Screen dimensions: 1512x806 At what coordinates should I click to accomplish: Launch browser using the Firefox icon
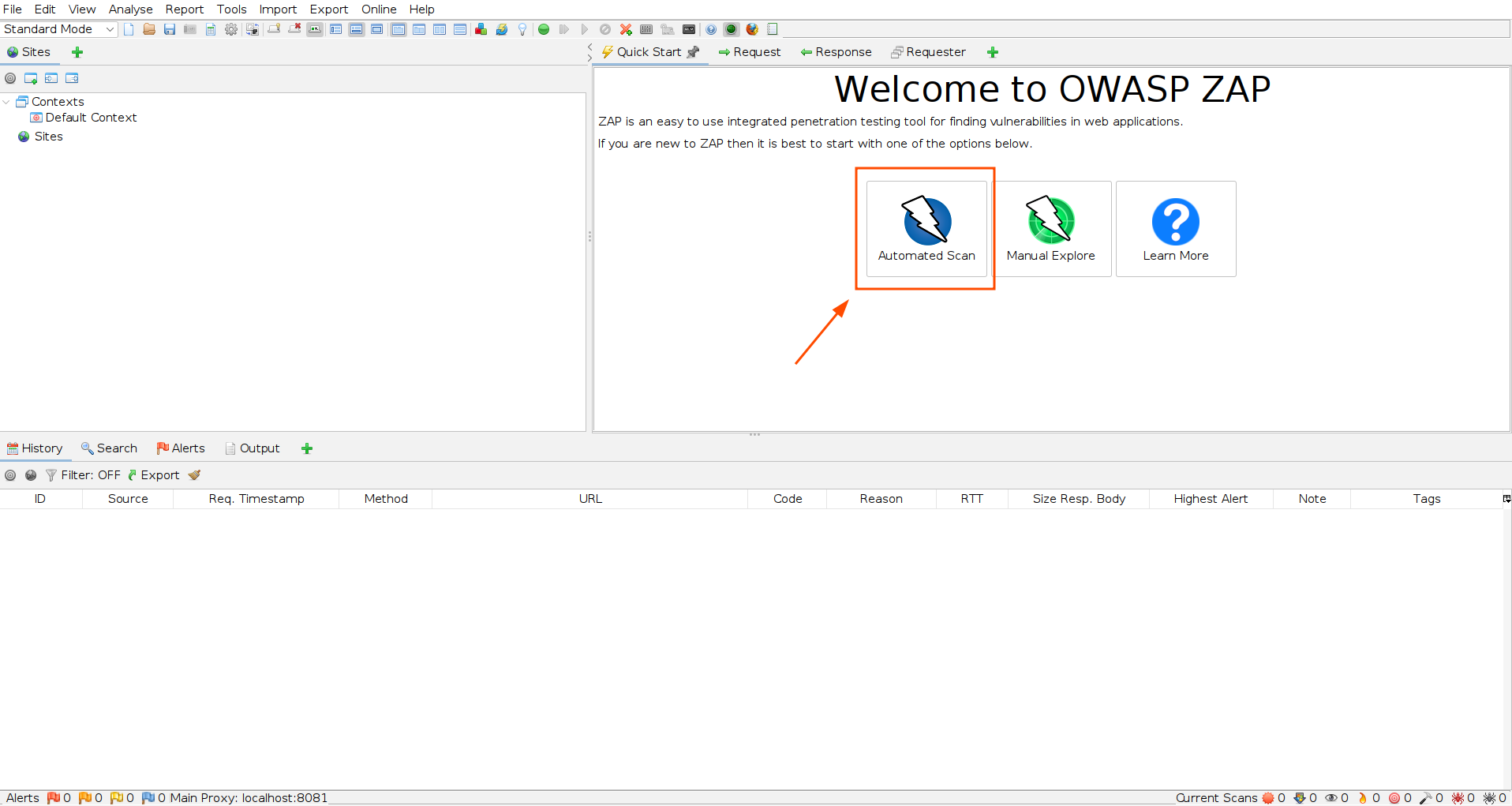click(752, 29)
